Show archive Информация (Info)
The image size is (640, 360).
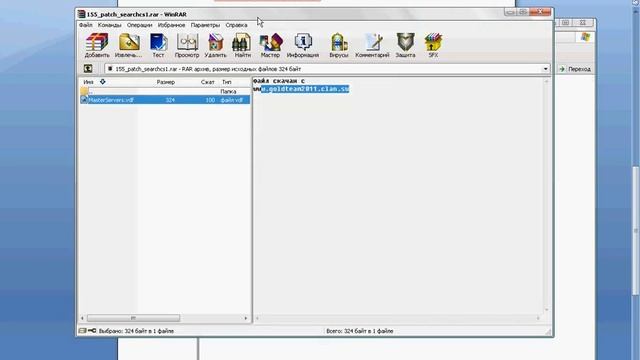click(x=303, y=45)
